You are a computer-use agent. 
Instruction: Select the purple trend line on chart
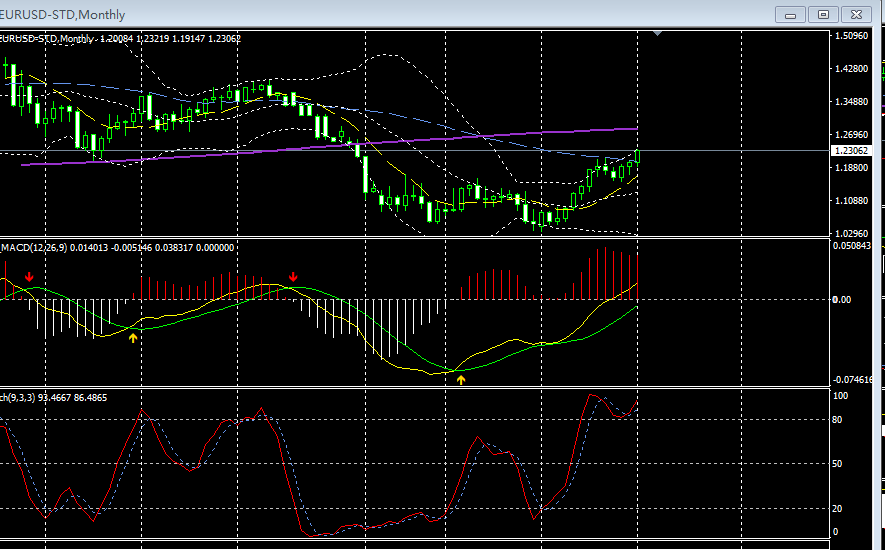tap(300, 144)
